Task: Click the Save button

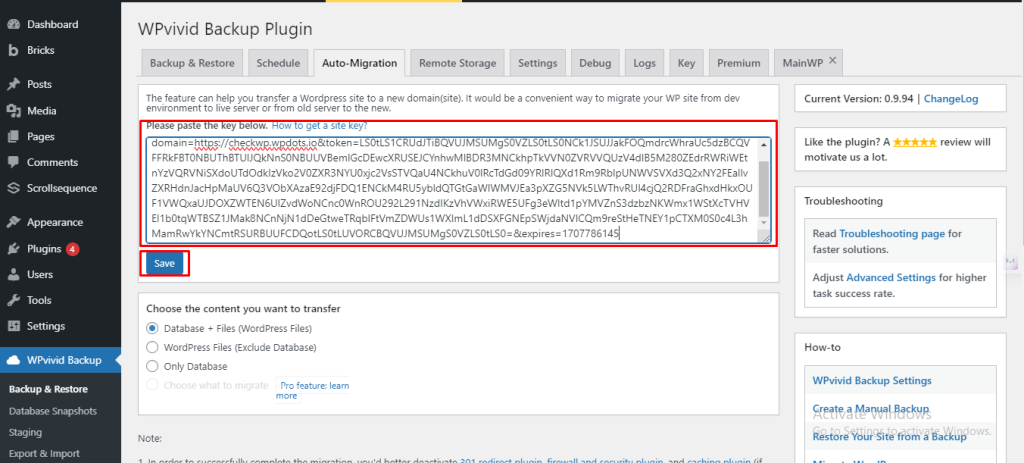Action: (165, 263)
